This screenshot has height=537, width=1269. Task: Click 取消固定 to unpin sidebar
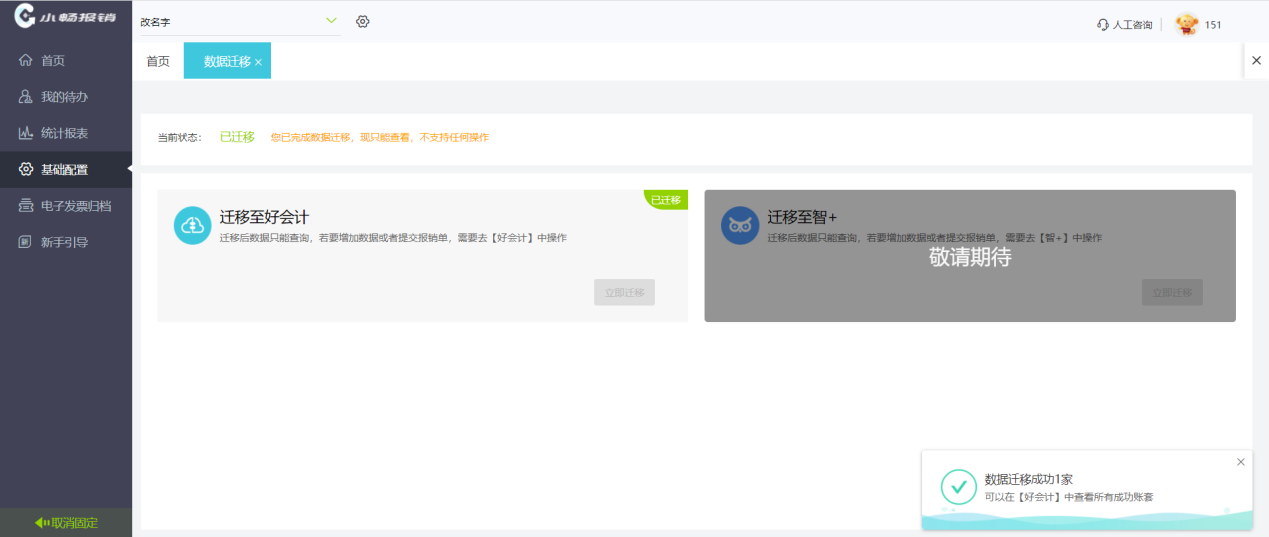66,523
